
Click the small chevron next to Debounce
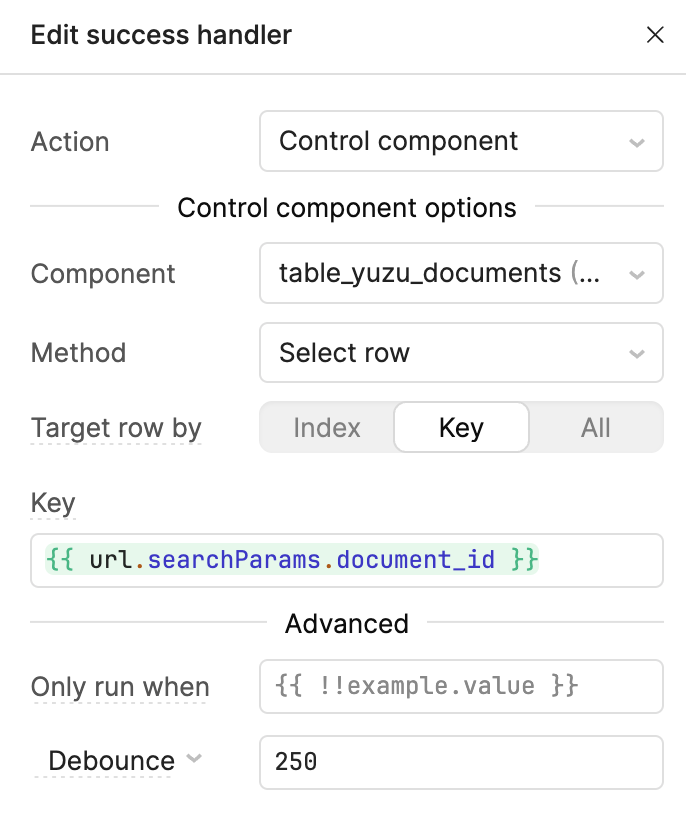coord(194,759)
